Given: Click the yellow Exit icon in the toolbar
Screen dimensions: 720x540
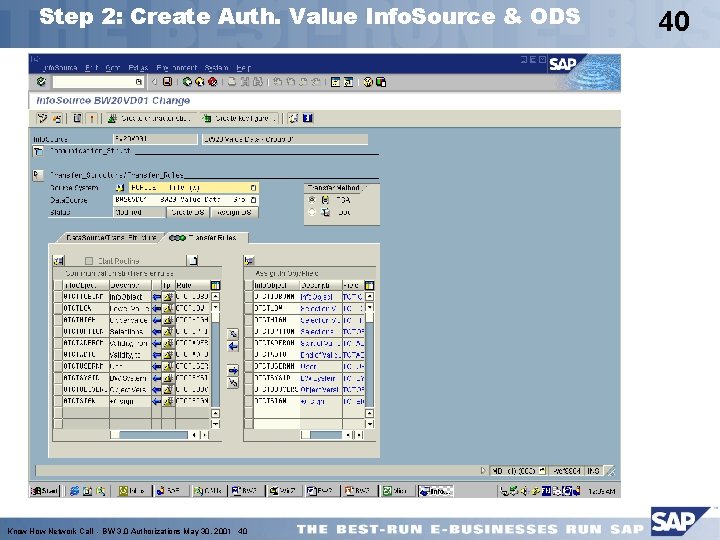Looking at the screenshot, I should pos(200,82).
